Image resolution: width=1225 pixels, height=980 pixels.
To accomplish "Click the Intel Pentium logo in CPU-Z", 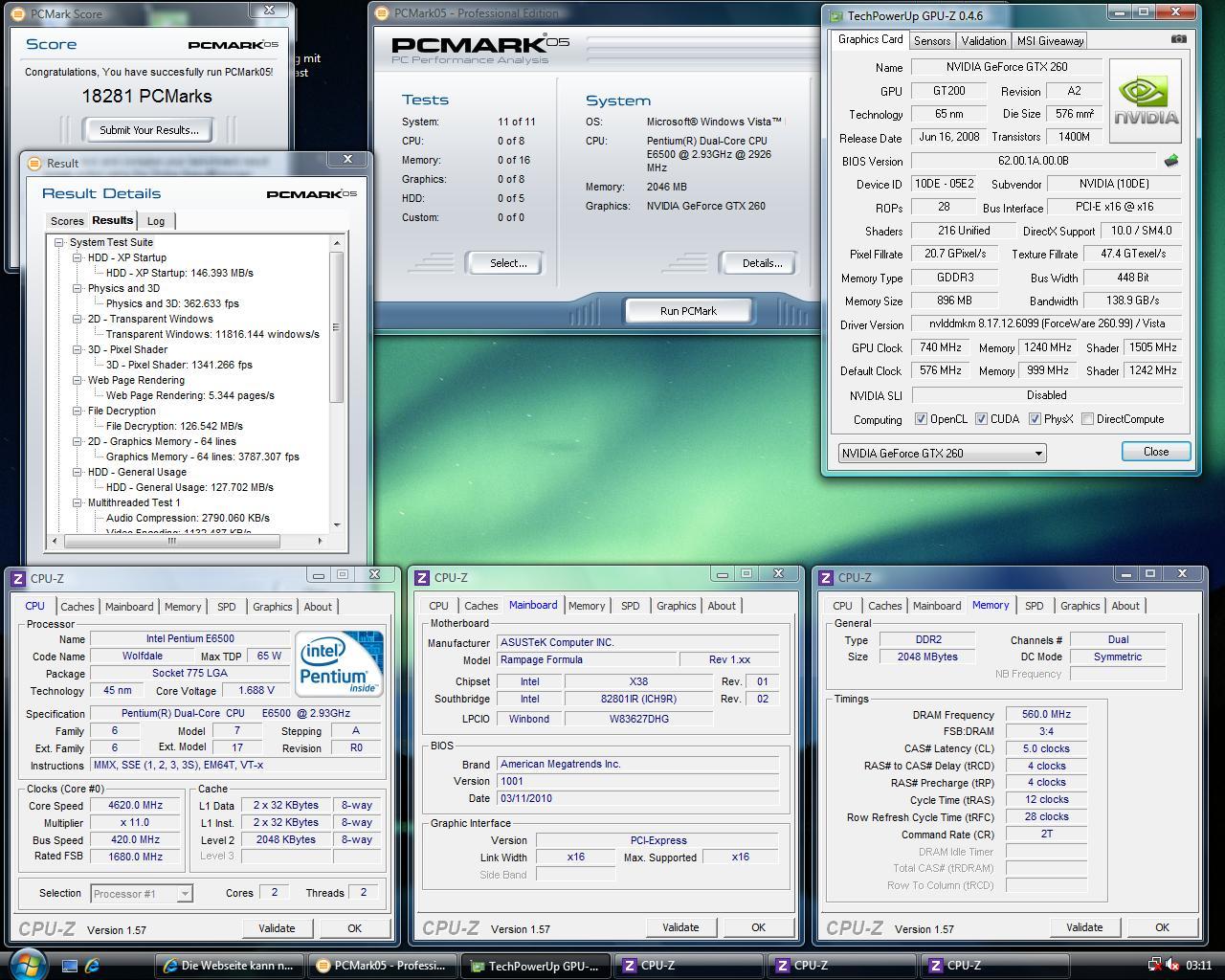I will click(x=339, y=663).
